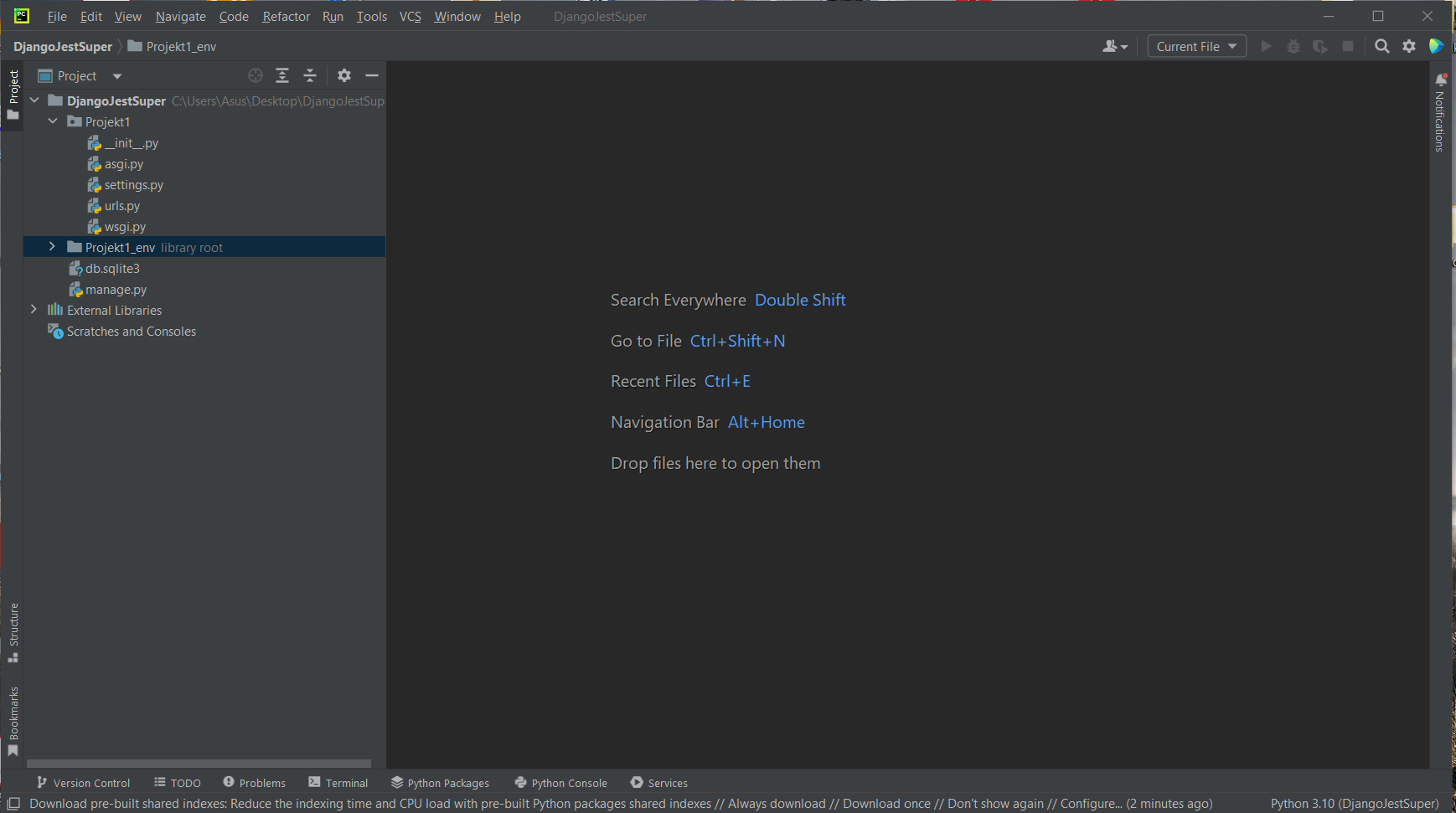Click Run with Coverage icon
This screenshot has height=813, width=1456.
pos(1320,46)
